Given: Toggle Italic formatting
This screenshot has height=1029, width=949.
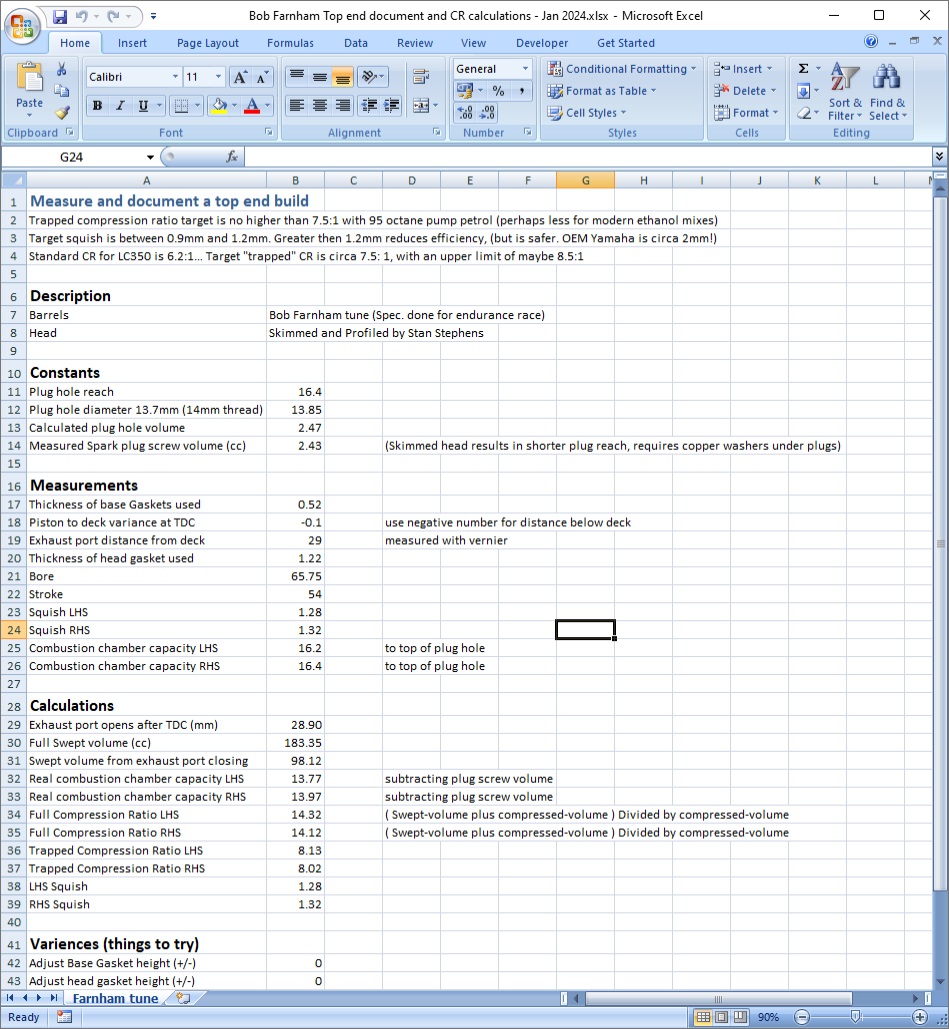Looking at the screenshot, I should [120, 106].
